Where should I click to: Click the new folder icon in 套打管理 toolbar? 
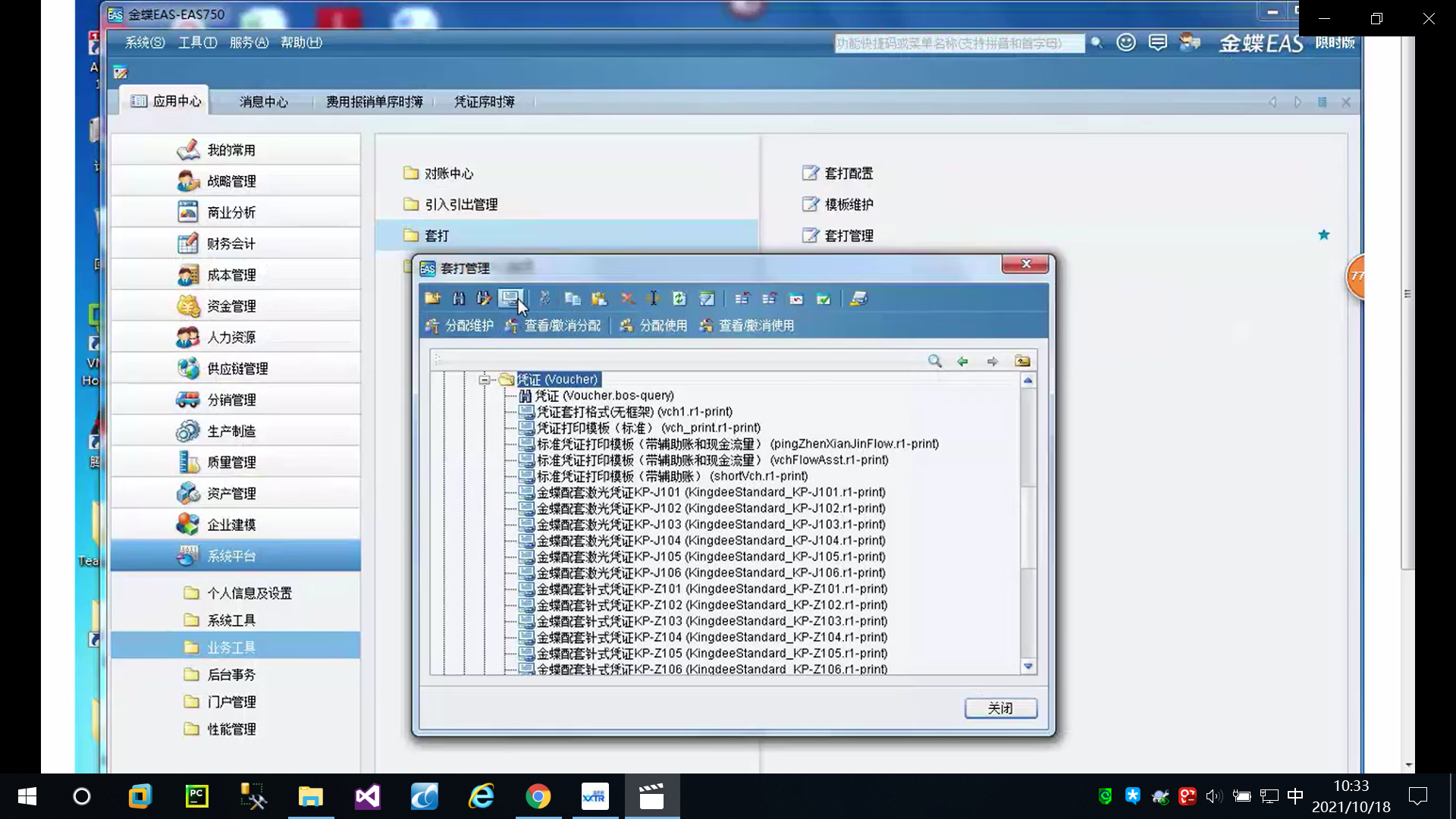432,299
